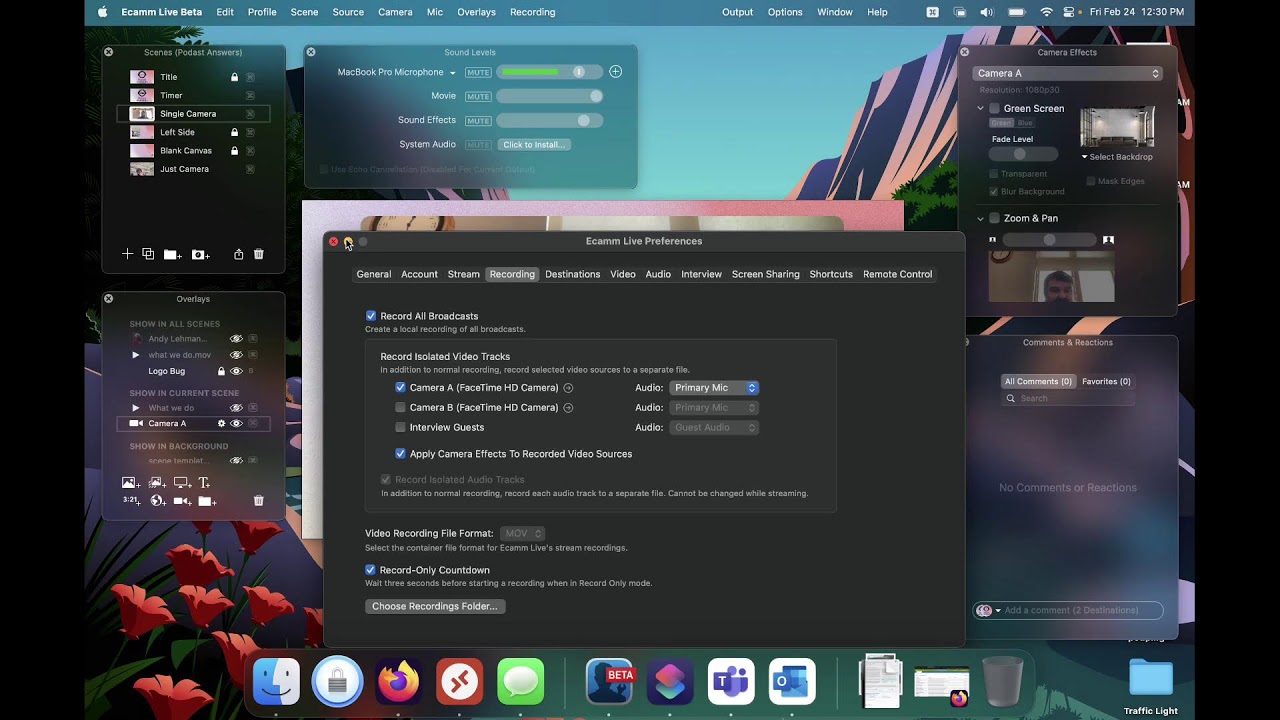Delete the overlay with the Overlays trash icon
Image resolution: width=1280 pixels, height=720 pixels.
coord(258,501)
